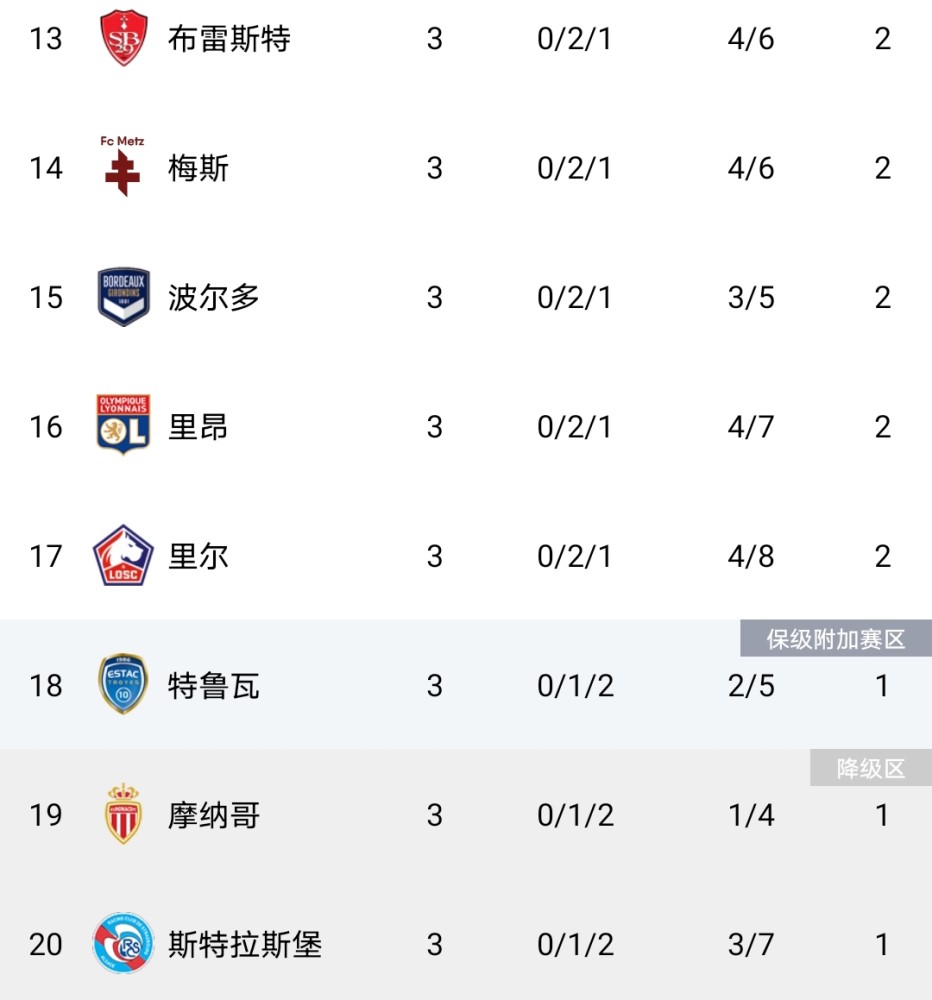932x1000 pixels.
Task: Click the 降级区 relegation zone tag
Action: pos(871,768)
